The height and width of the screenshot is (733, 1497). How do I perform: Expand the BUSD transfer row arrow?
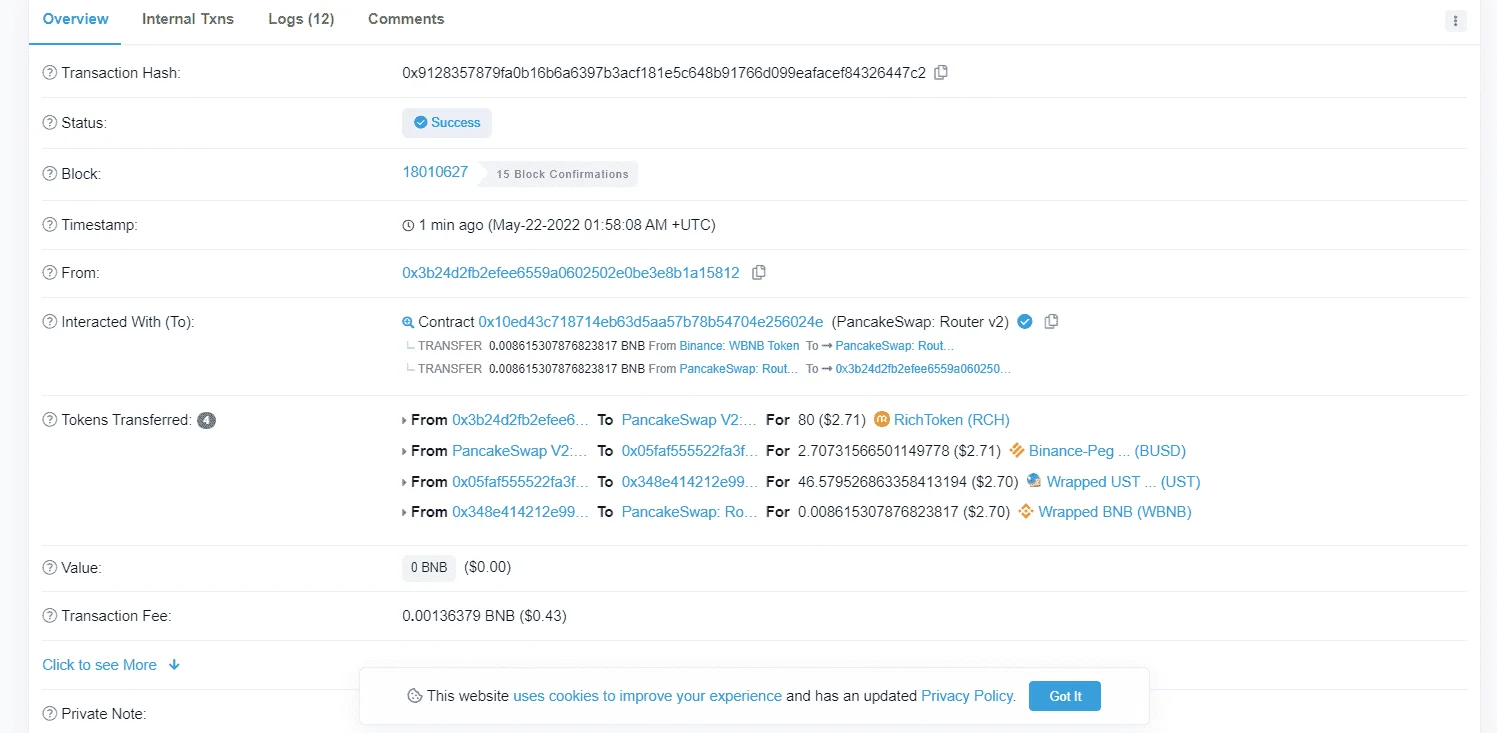[404, 452]
